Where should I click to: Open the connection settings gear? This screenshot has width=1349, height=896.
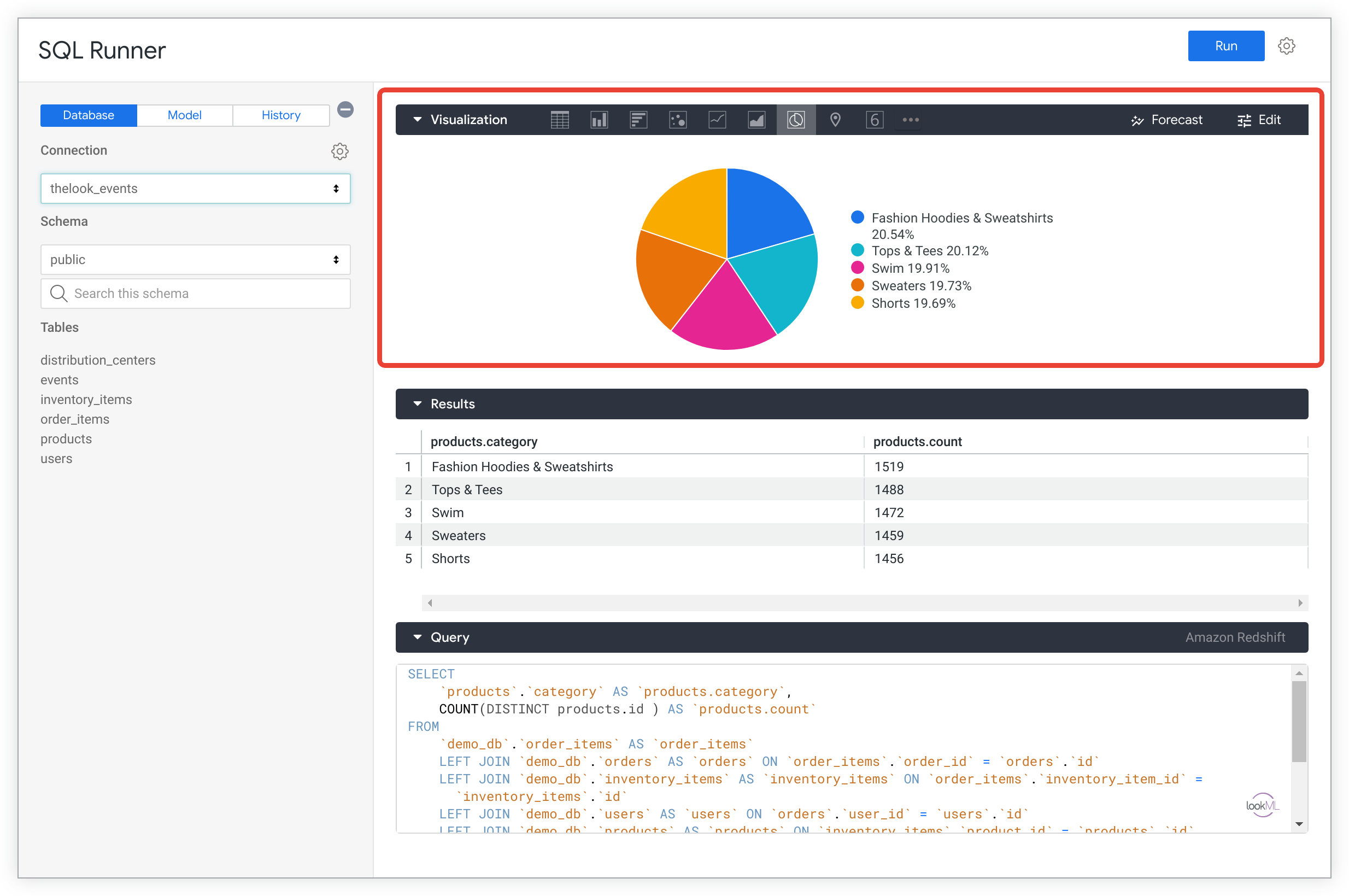coord(339,151)
